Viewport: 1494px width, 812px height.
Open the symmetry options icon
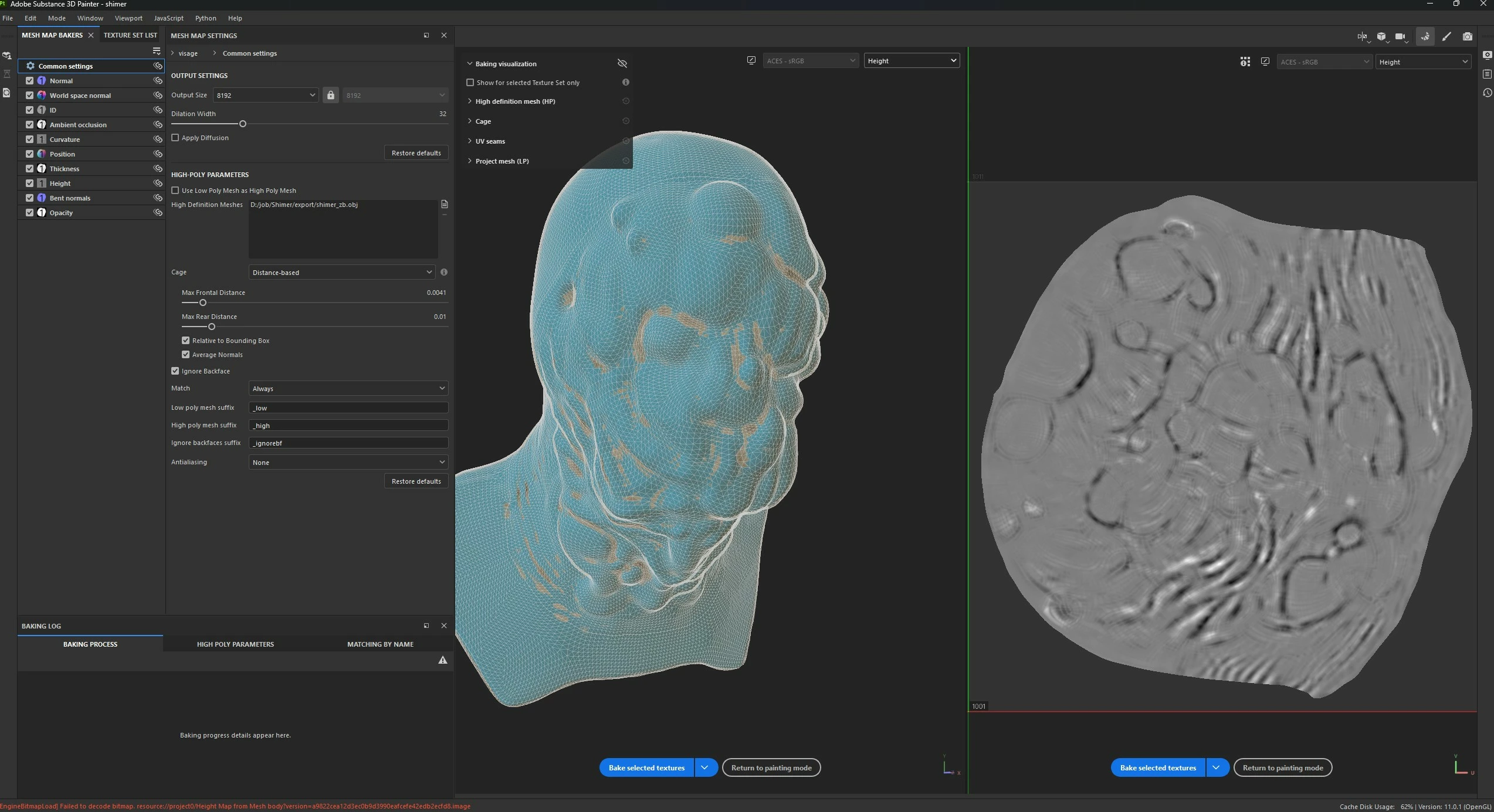[x=1362, y=36]
